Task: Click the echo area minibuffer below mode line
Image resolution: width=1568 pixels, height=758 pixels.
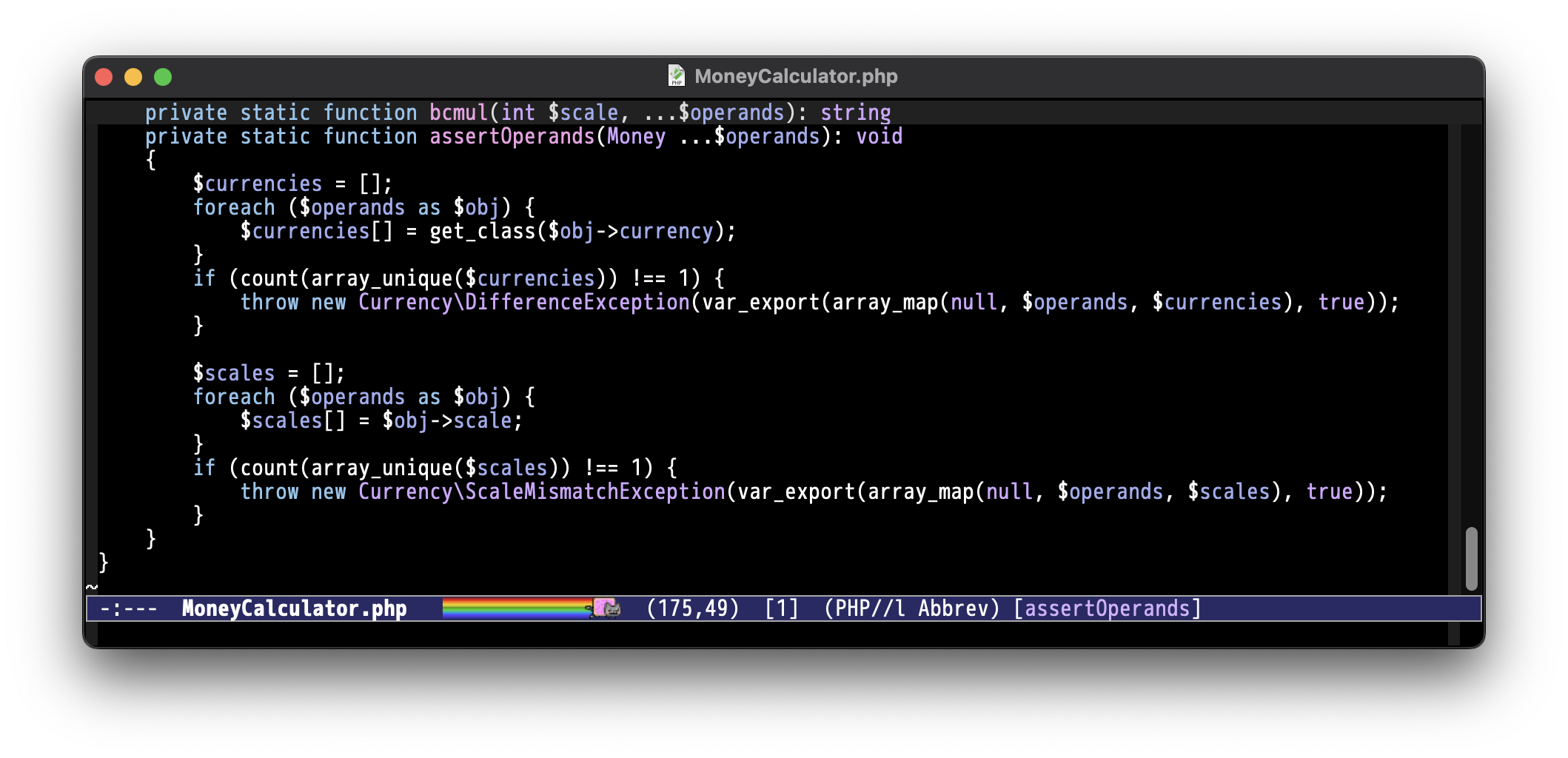Action: [x=773, y=633]
